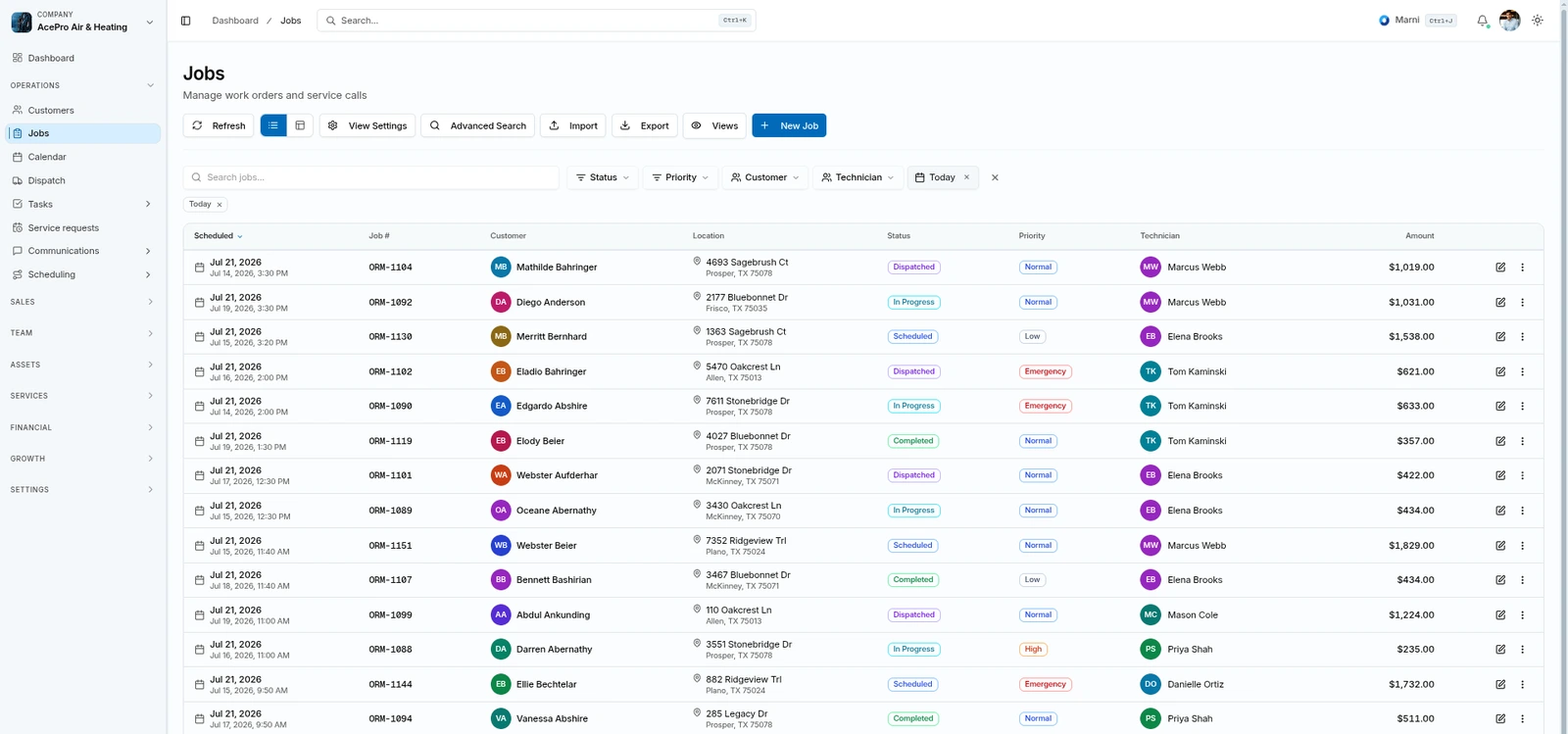Focus the global Search field
1568x734 pixels.
tap(536, 21)
